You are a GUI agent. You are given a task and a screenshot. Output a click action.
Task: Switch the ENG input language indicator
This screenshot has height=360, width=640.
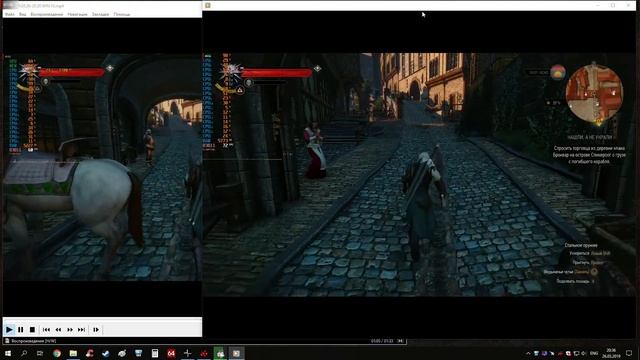click(x=594, y=353)
